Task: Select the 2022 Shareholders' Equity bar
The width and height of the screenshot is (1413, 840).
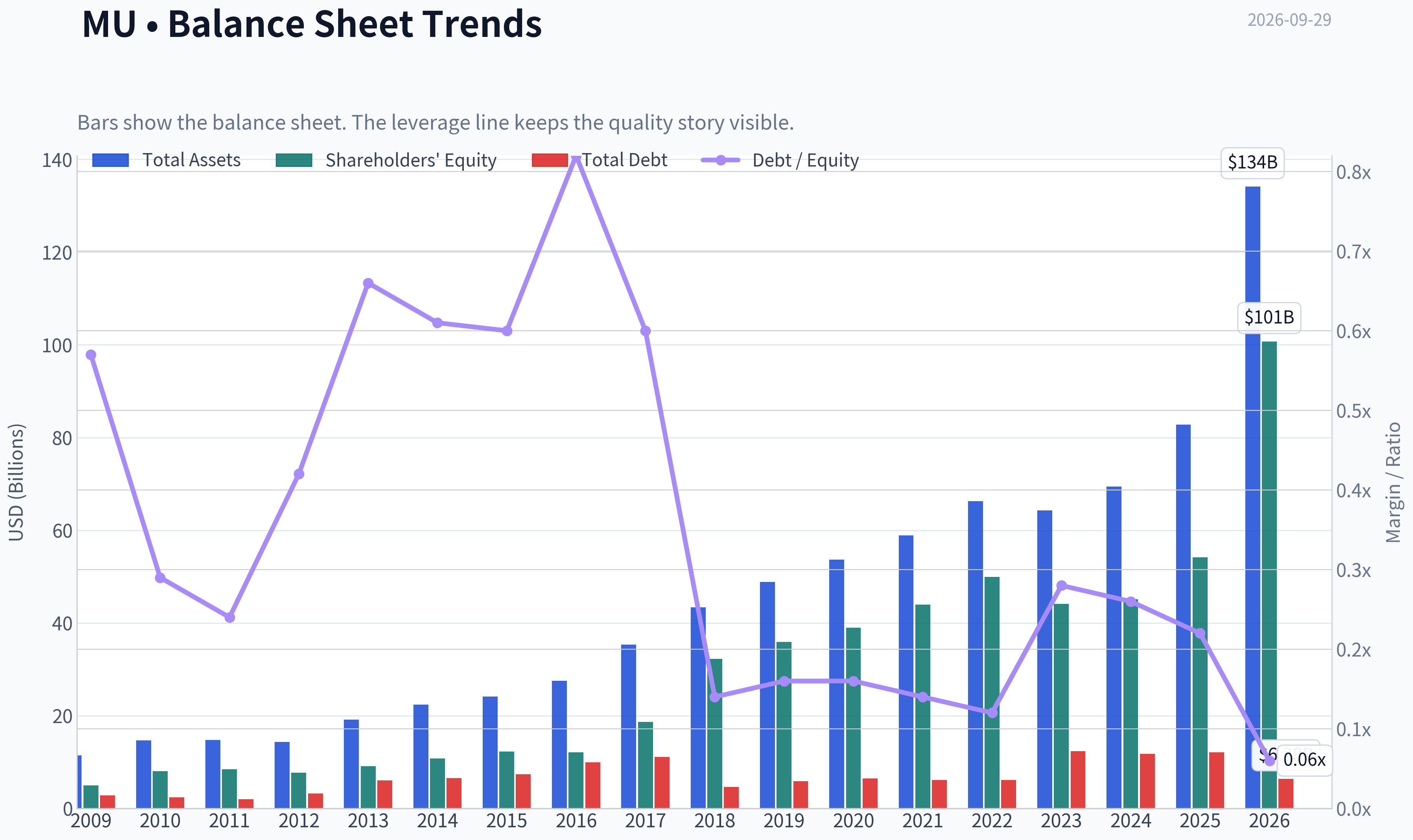Action: click(992, 692)
